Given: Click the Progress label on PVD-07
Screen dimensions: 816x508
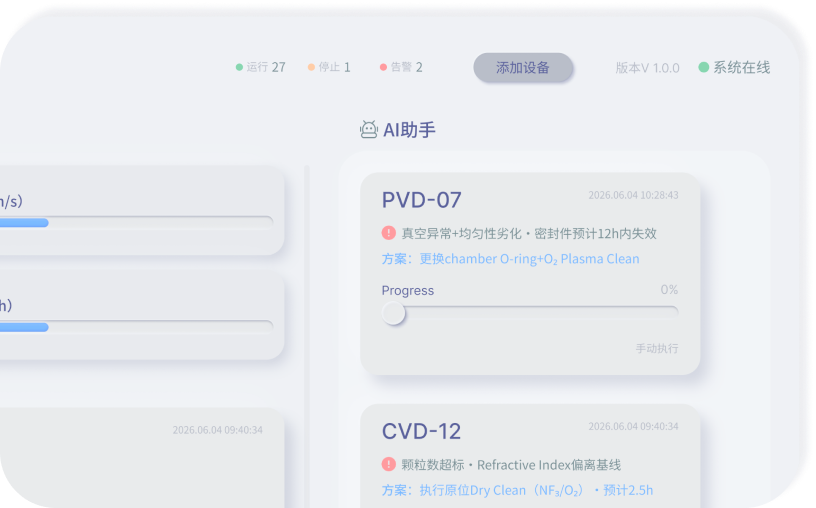Looking at the screenshot, I should tap(407, 290).
